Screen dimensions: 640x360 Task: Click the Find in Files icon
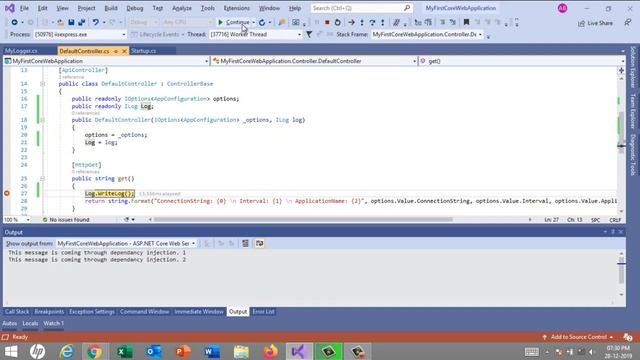(282, 22)
